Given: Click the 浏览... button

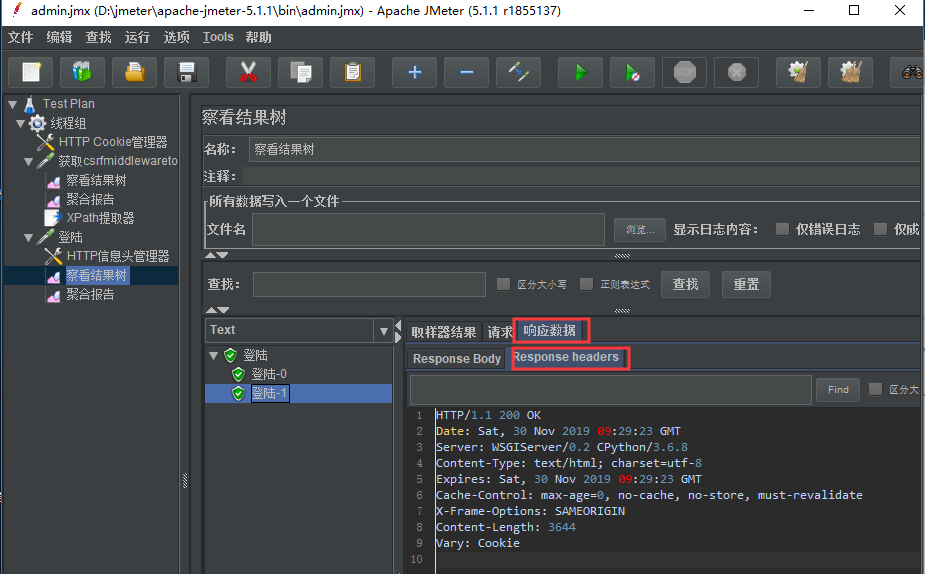Looking at the screenshot, I should 640,229.
